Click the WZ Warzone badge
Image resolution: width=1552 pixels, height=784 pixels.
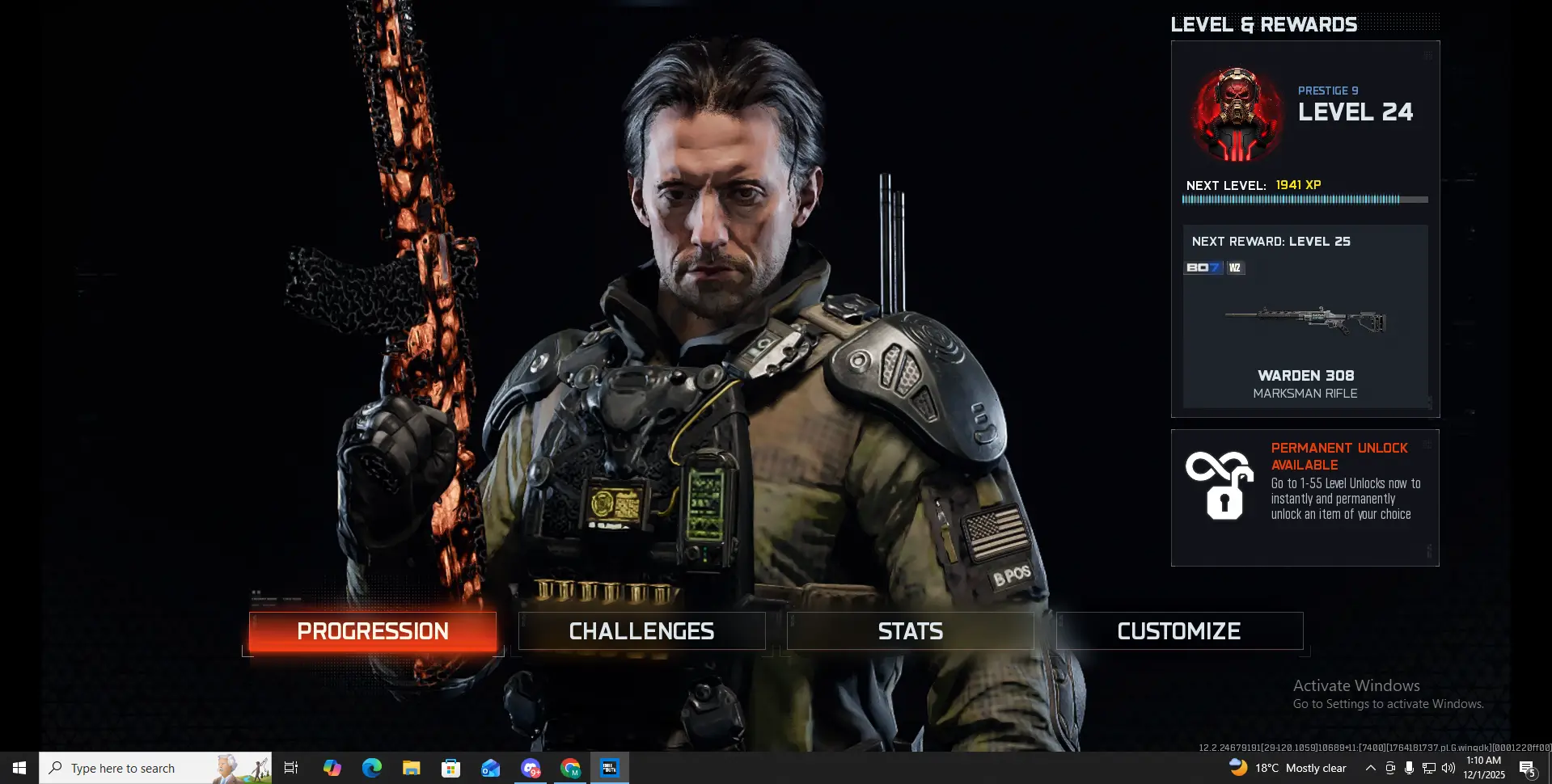(x=1235, y=268)
